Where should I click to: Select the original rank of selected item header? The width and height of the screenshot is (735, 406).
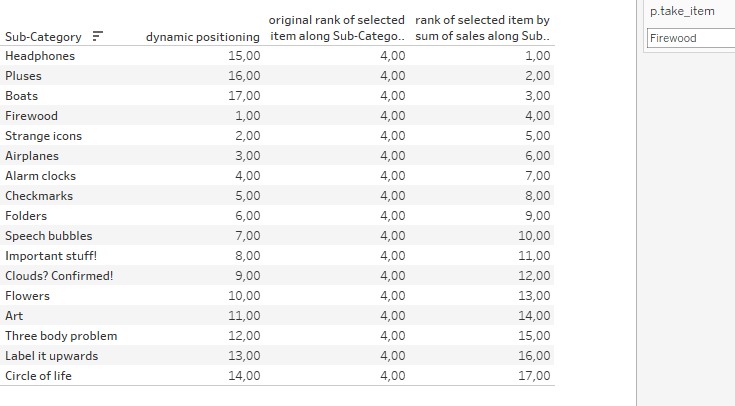click(336, 28)
